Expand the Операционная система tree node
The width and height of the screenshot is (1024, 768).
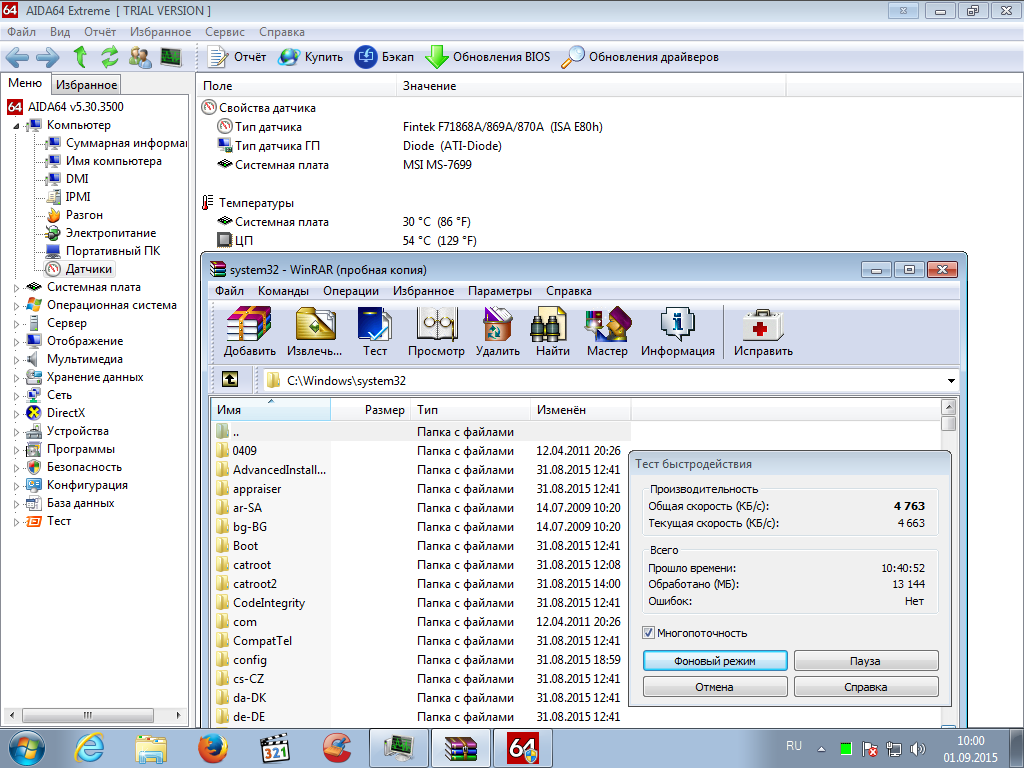click(x=16, y=306)
